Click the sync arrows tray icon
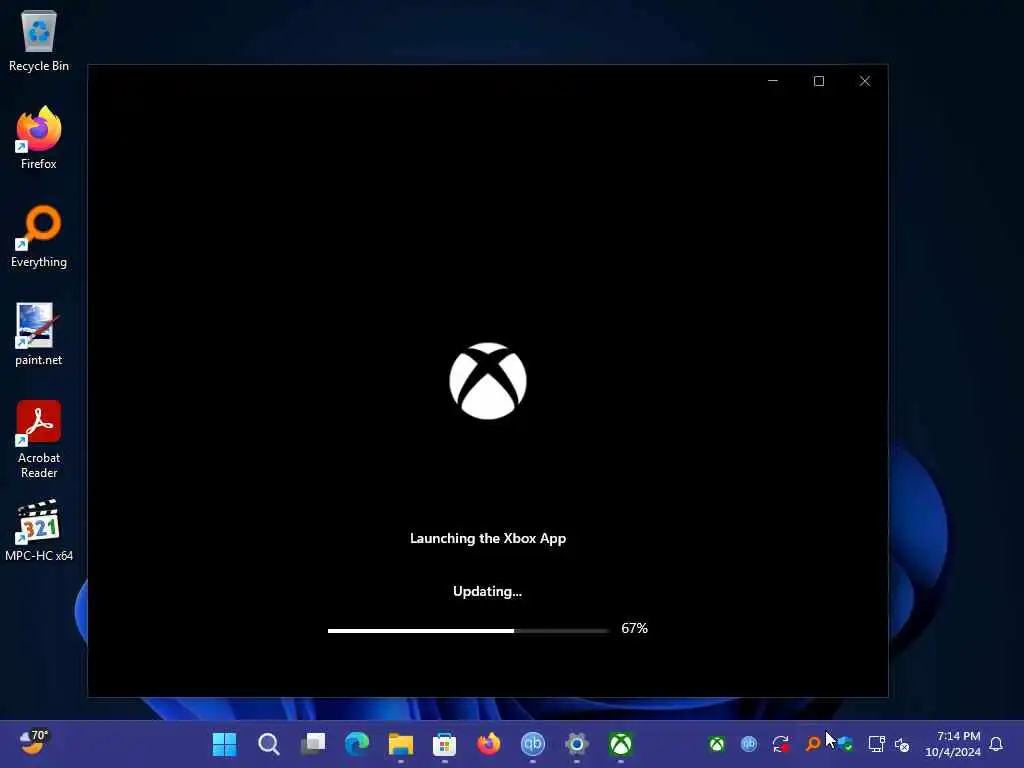The image size is (1024, 768). click(780, 744)
